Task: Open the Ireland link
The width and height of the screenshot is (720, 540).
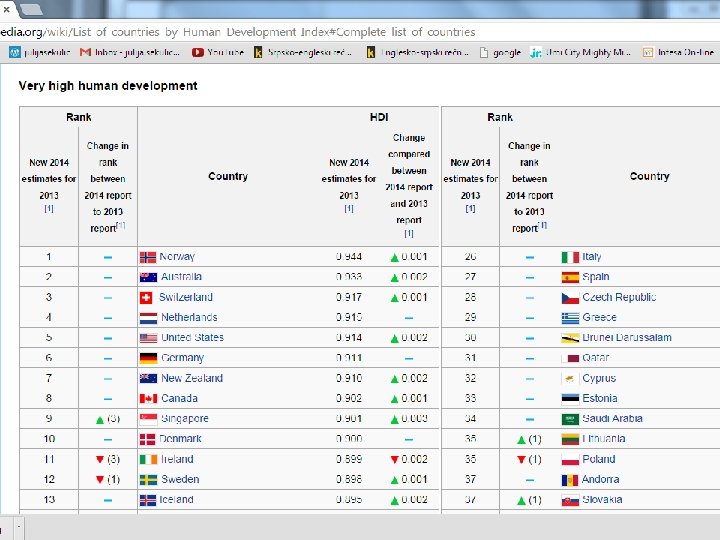Action: tap(177, 459)
